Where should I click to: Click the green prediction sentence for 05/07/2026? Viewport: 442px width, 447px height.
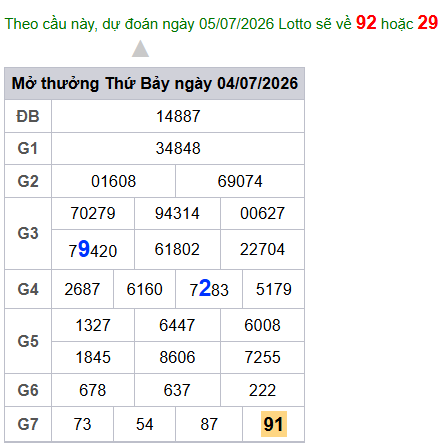pos(221,23)
